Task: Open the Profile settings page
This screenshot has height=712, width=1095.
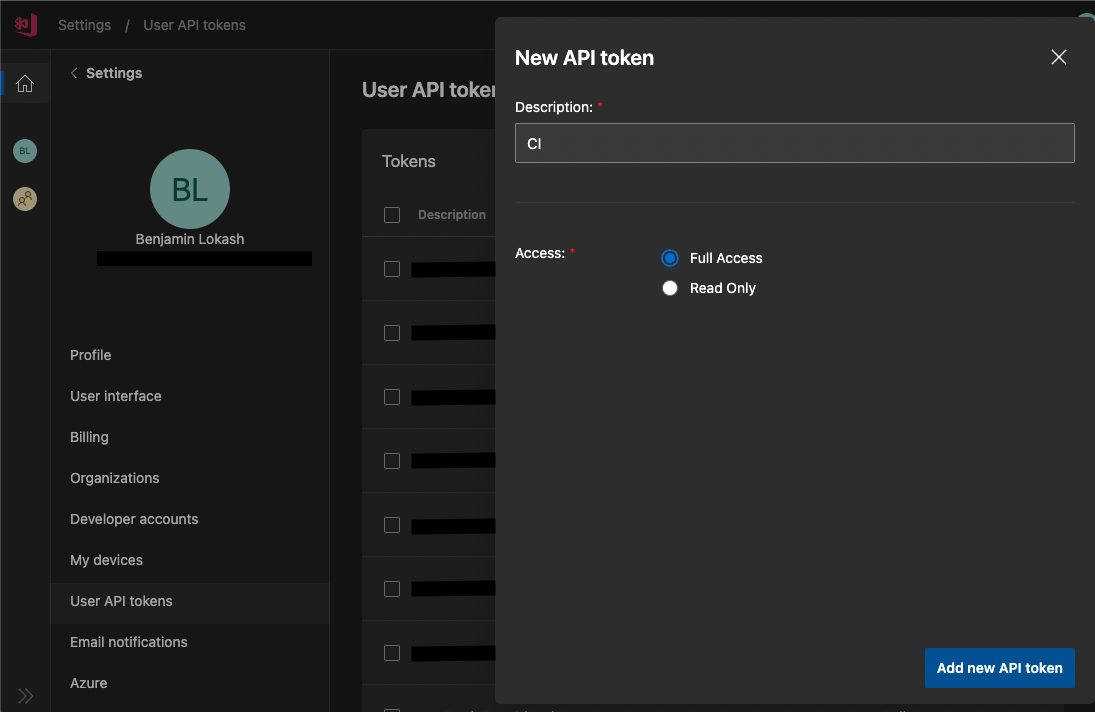Action: point(91,355)
